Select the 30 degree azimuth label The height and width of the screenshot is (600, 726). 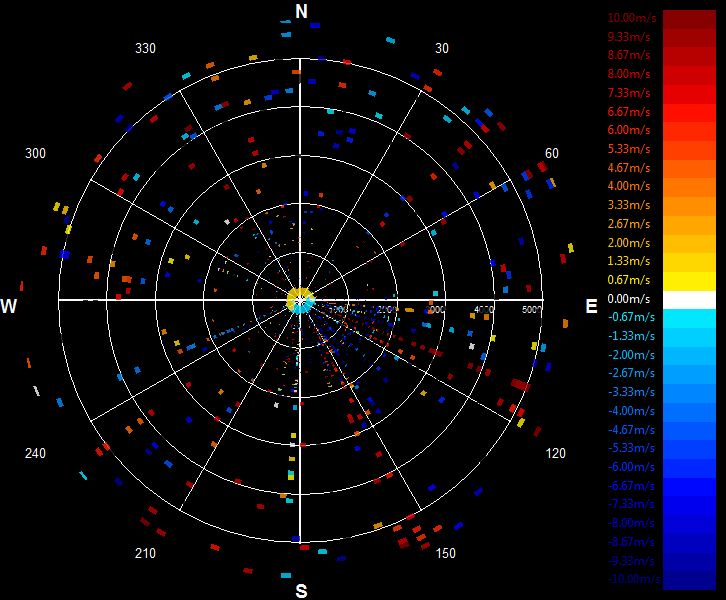pyautogui.click(x=442, y=48)
